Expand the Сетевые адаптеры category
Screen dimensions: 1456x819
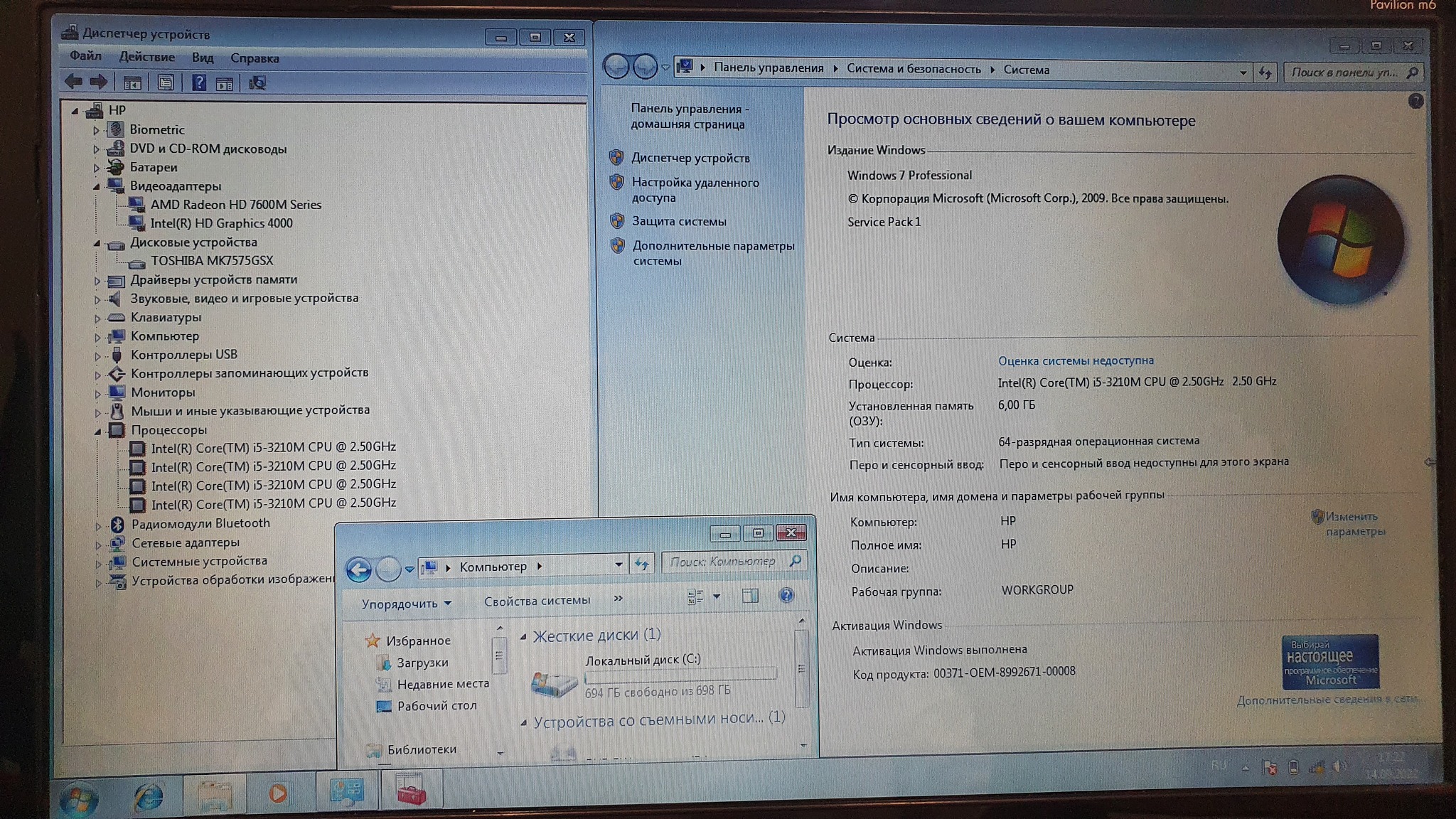pos(98,545)
